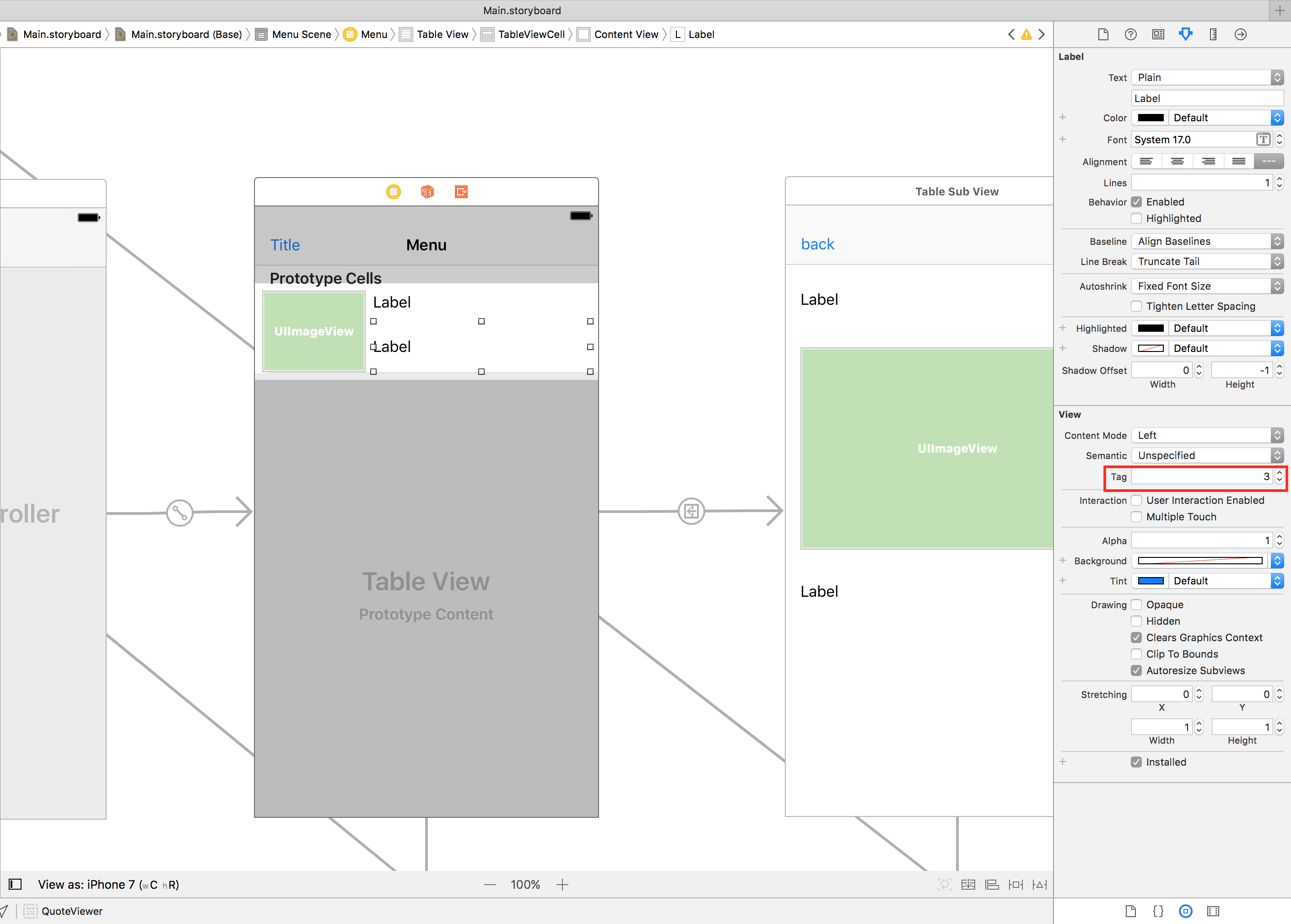Enable User Interaction Enabled checkbox
This screenshot has height=924, width=1291.
click(1136, 500)
